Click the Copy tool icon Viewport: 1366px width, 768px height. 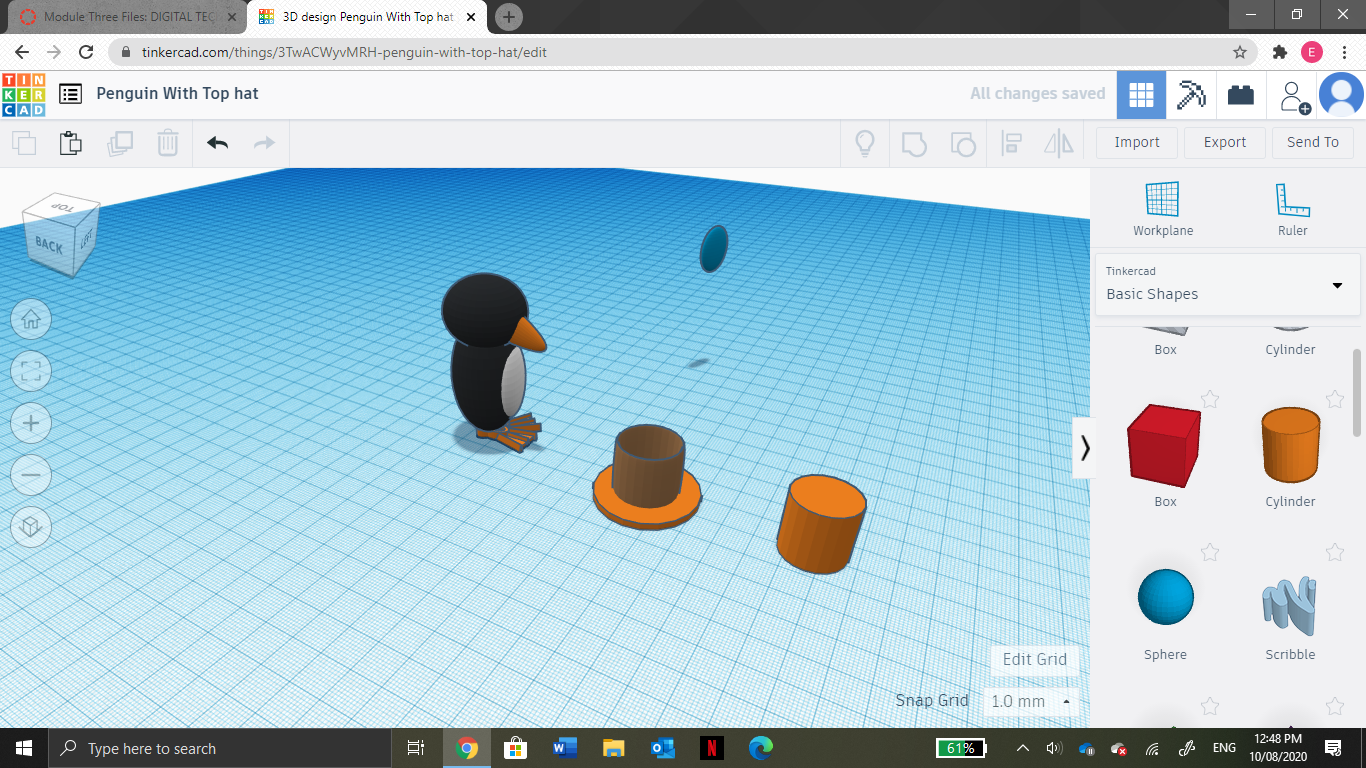coord(24,143)
